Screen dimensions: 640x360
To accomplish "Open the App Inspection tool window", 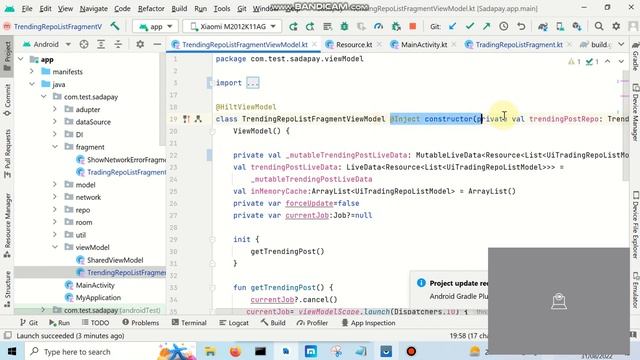I will (368, 322).
